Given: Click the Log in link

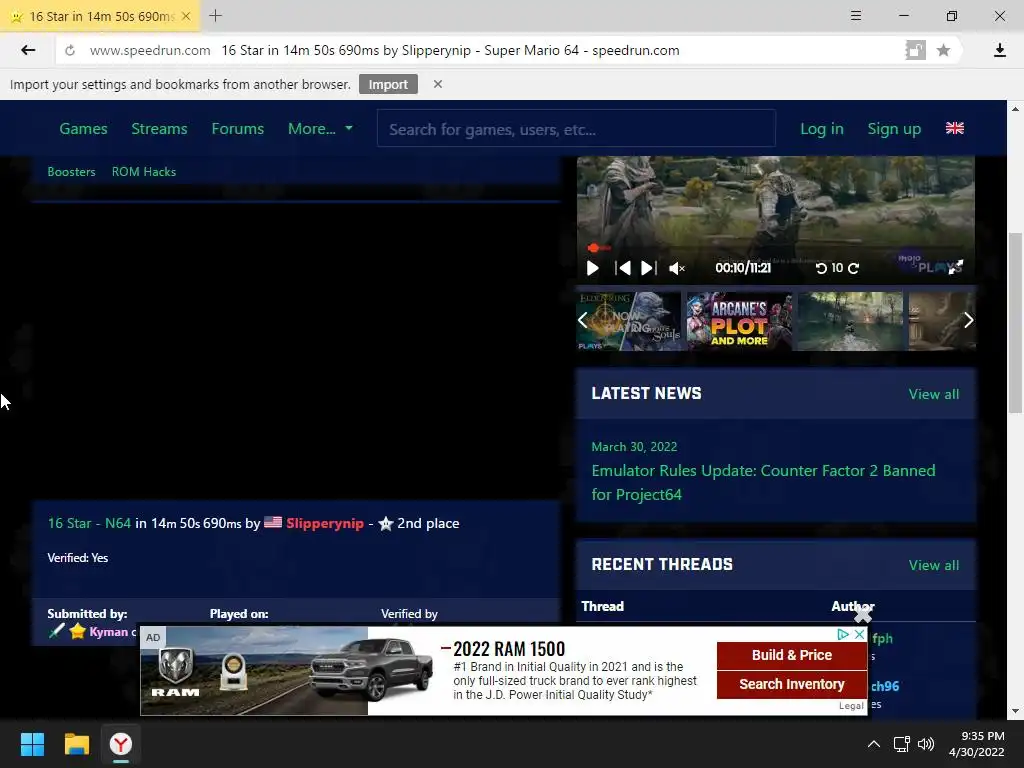Looking at the screenshot, I should click(822, 129).
